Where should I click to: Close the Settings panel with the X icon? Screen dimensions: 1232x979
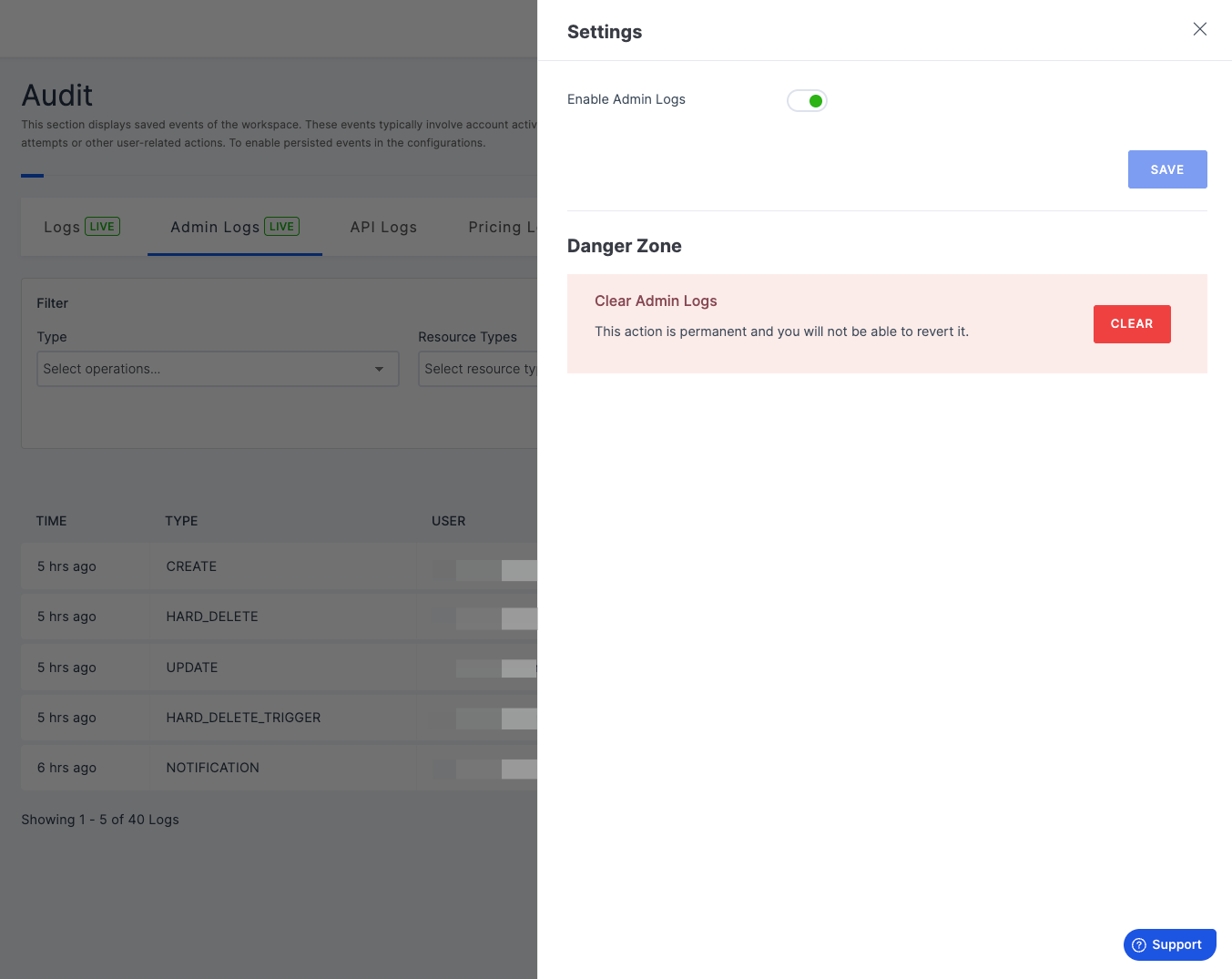[1199, 29]
